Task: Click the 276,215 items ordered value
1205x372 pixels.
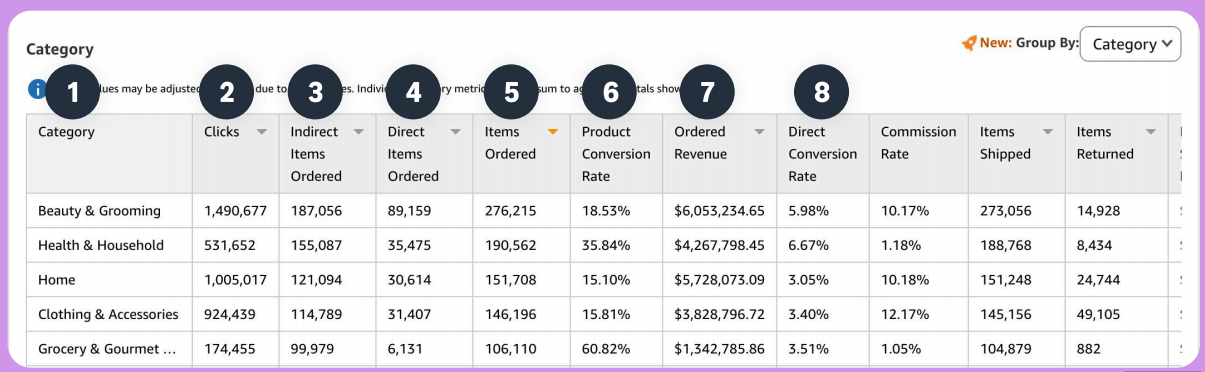Action: coord(510,211)
